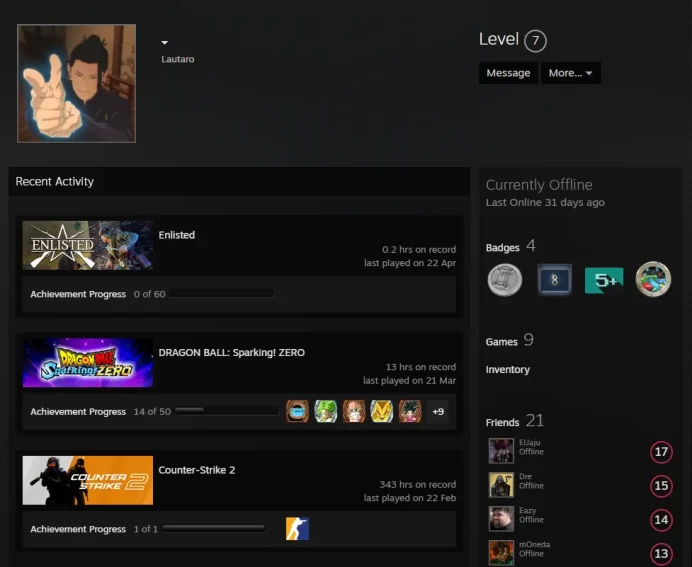Open the Games 9 list
692x567 pixels.
[510, 340]
